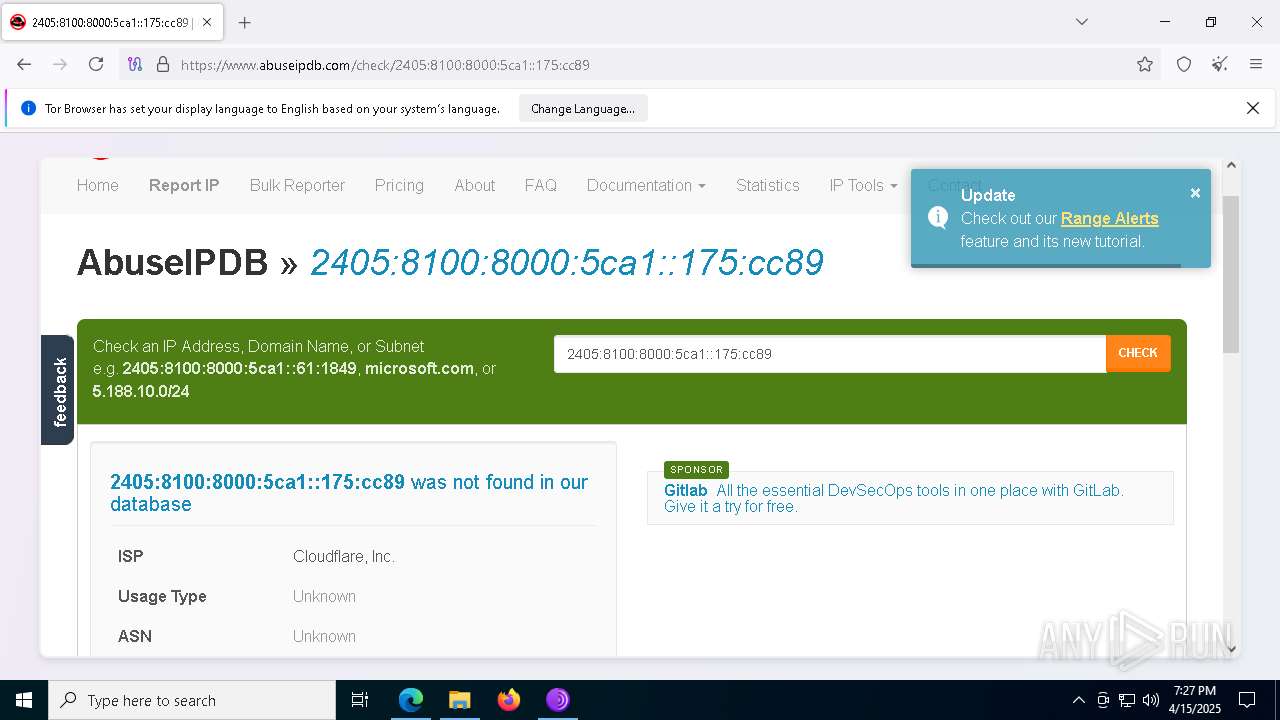Image resolution: width=1280 pixels, height=720 pixels.
Task: Open the Windows Start menu
Action: tap(24, 700)
